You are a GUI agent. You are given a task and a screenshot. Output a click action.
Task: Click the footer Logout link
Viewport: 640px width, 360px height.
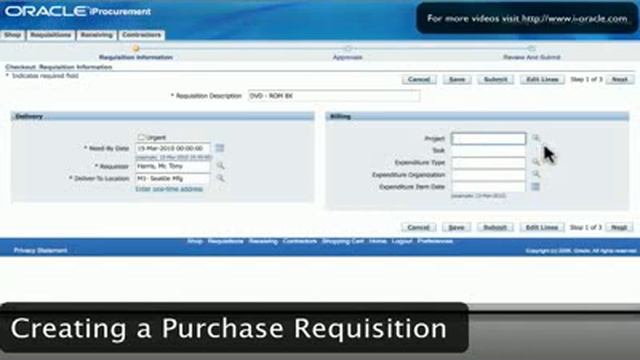[x=402, y=241]
